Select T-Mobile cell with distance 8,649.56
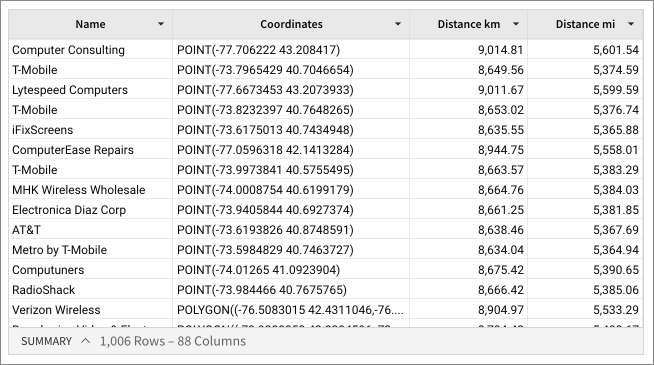This screenshot has height=365, width=654. point(91,70)
